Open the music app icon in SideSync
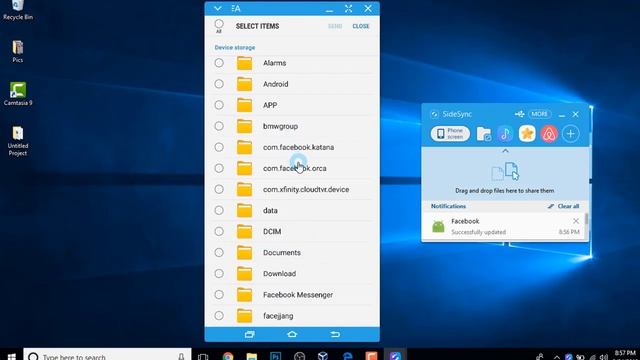The height and width of the screenshot is (360, 640). (x=505, y=134)
